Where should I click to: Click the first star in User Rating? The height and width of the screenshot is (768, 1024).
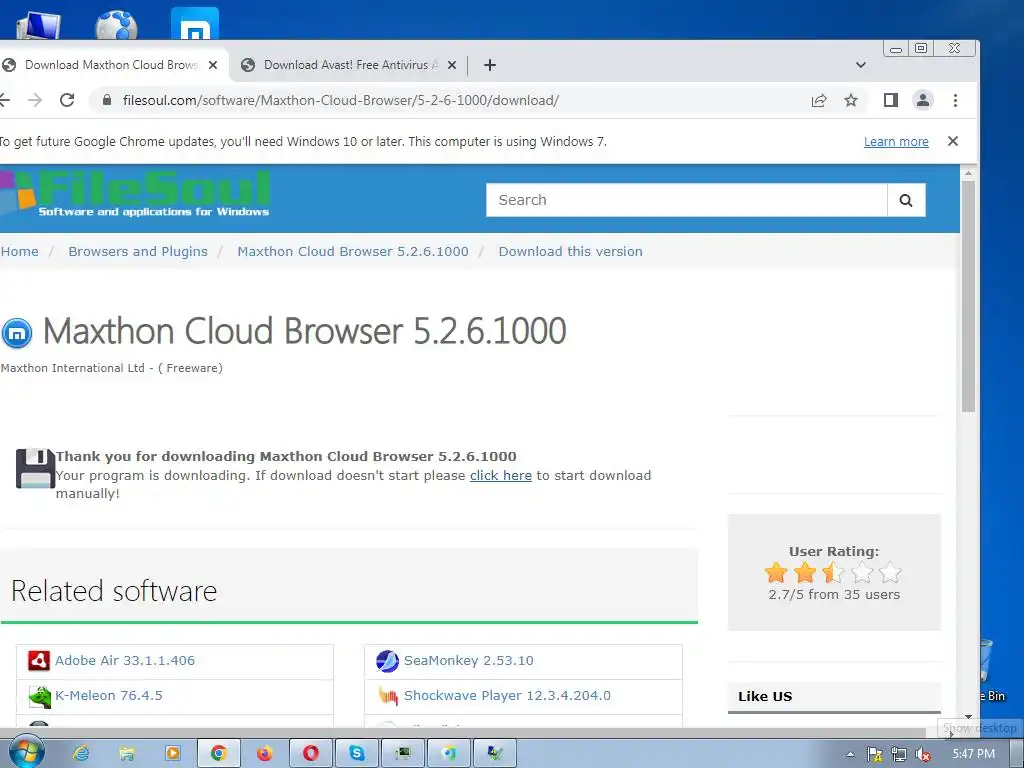[776, 573]
